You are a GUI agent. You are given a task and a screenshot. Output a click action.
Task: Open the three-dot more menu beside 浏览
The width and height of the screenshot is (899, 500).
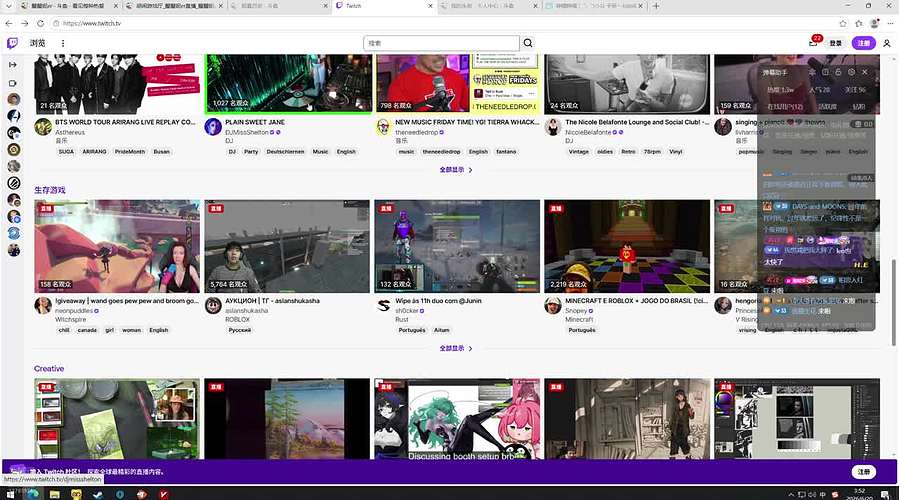click(62, 43)
